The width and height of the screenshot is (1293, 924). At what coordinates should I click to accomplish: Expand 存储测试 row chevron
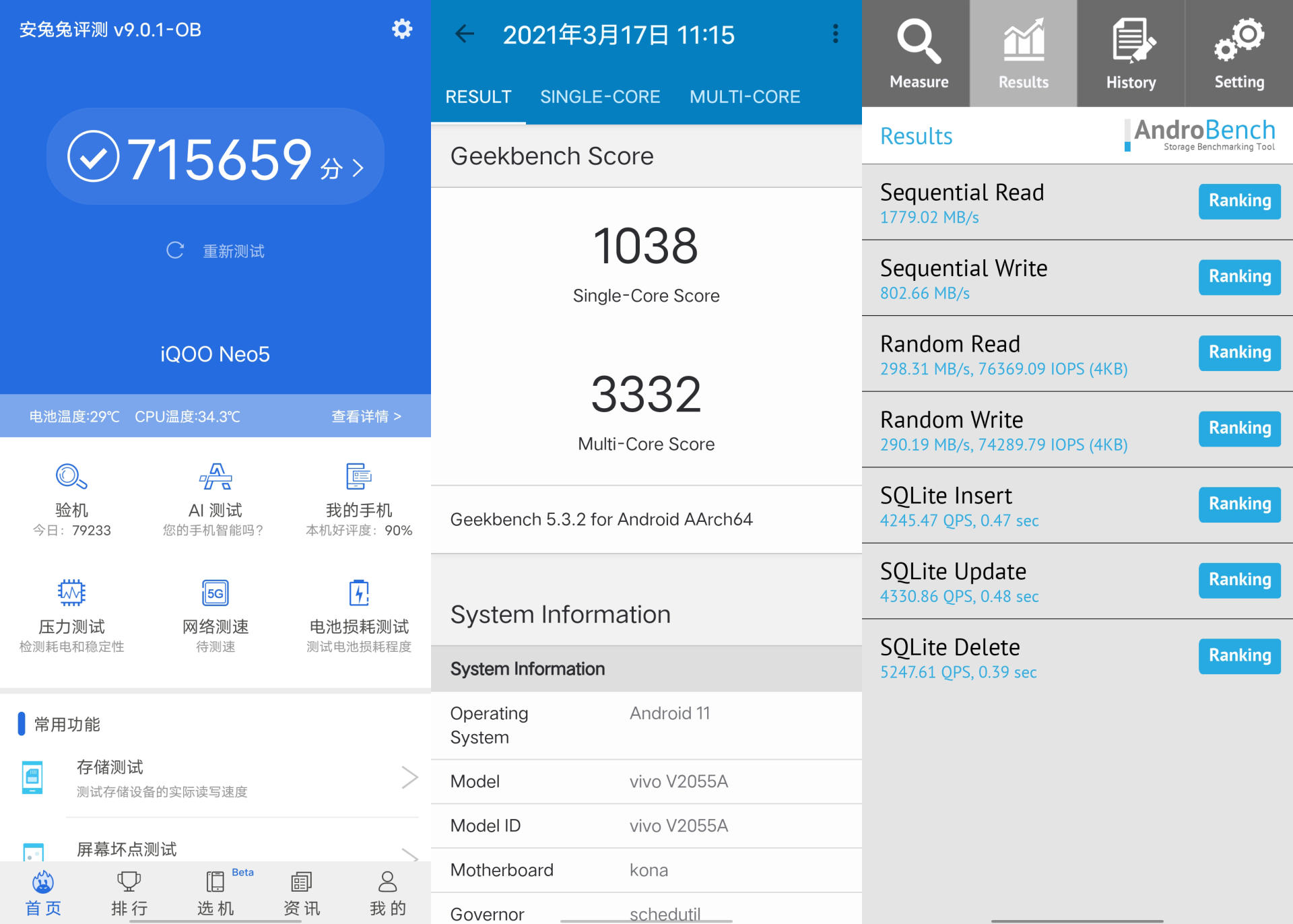pos(409,777)
